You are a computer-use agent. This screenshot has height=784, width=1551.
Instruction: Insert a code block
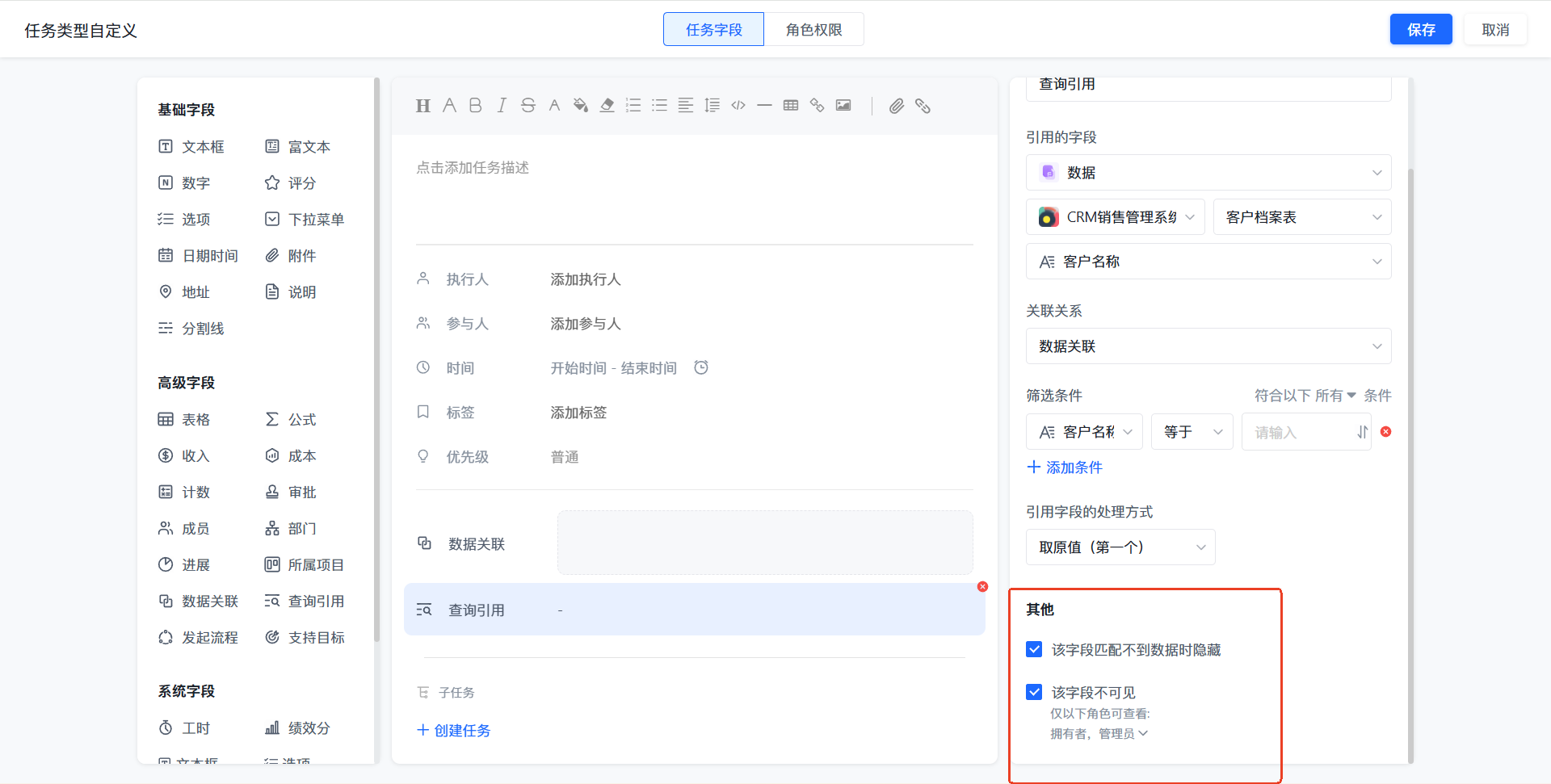click(x=738, y=106)
